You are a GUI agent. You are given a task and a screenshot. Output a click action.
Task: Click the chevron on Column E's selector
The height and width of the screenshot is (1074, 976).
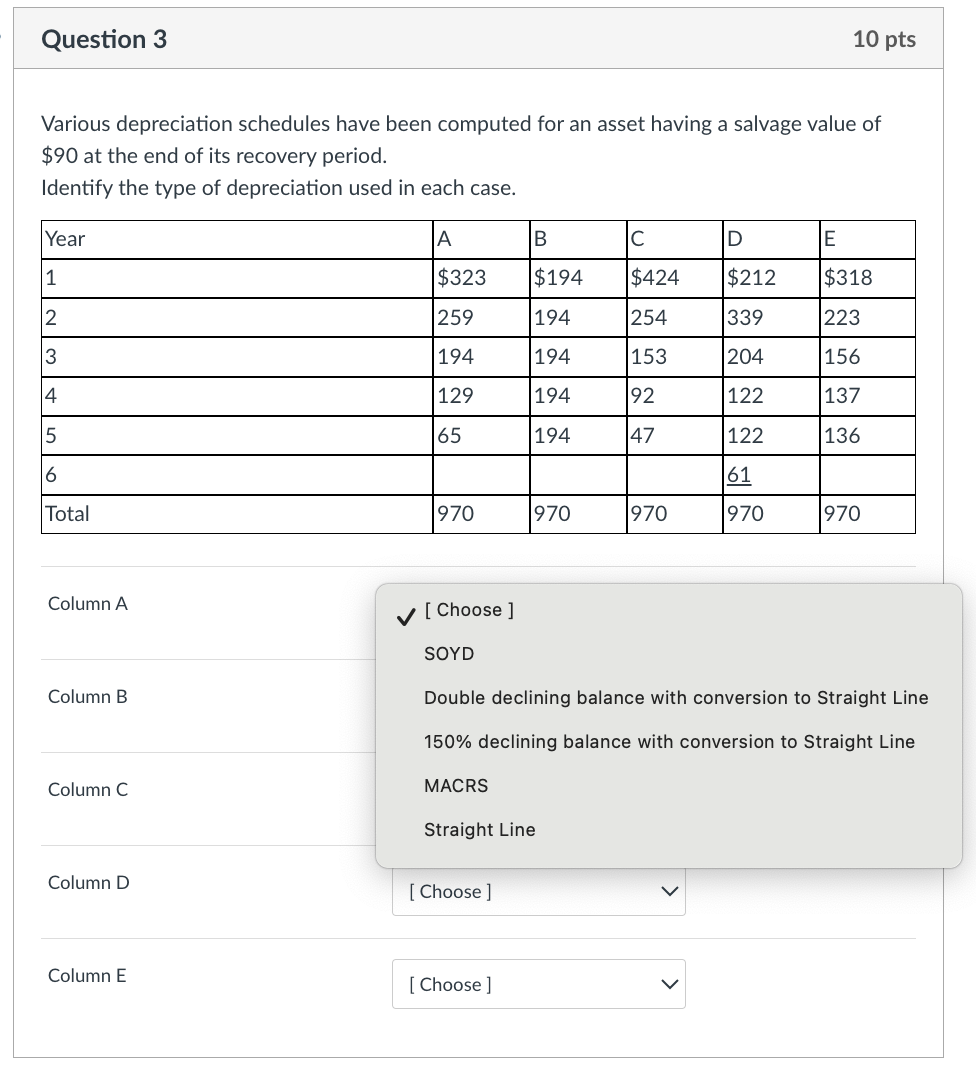point(668,984)
